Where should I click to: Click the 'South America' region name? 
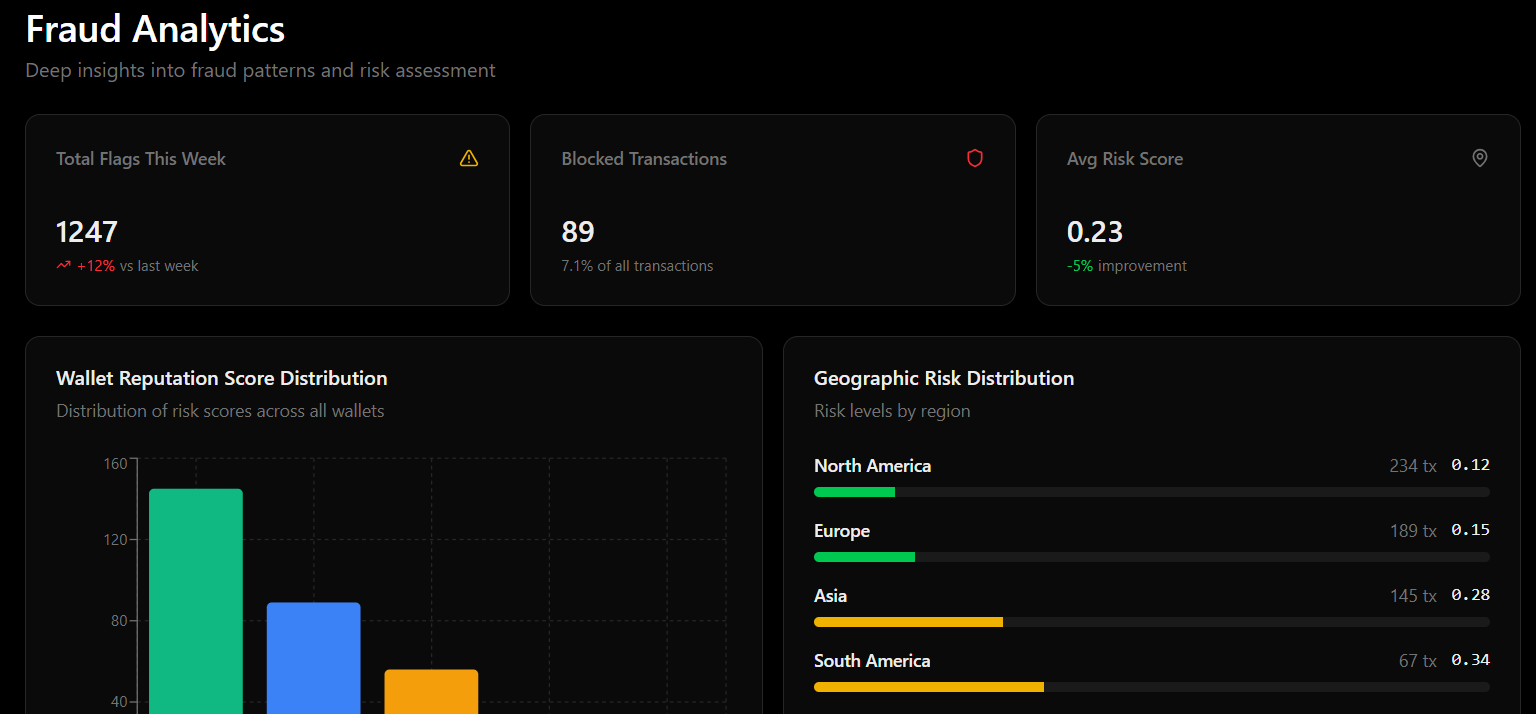872,661
